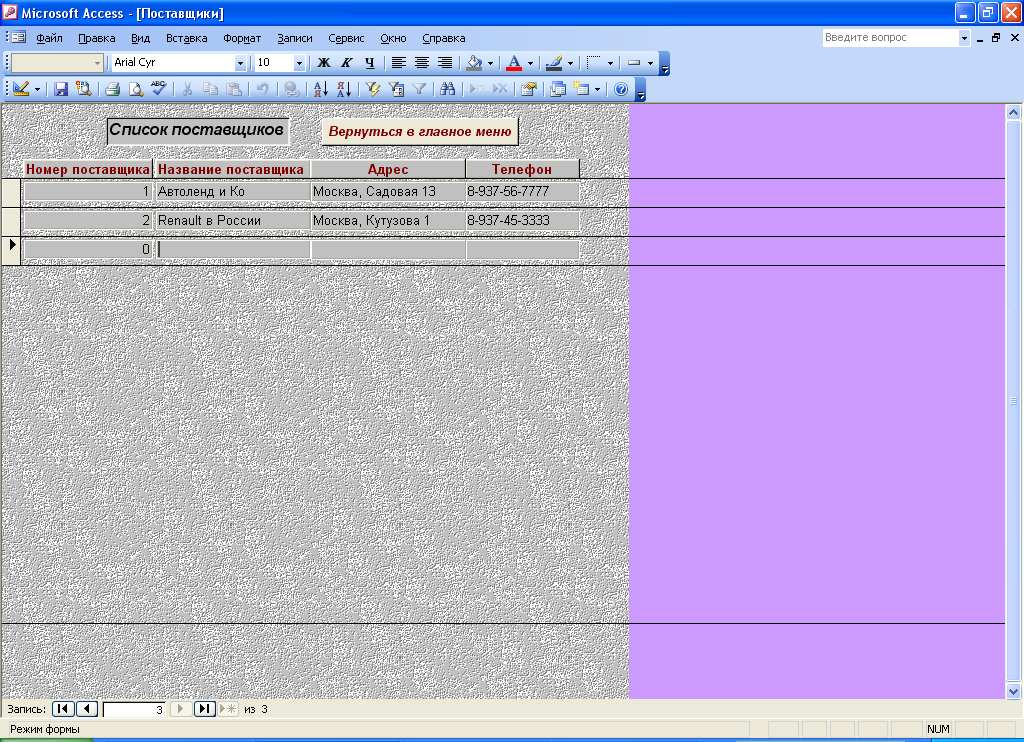The height and width of the screenshot is (742, 1024).
Task: Click the Undo icon
Action: tap(263, 89)
